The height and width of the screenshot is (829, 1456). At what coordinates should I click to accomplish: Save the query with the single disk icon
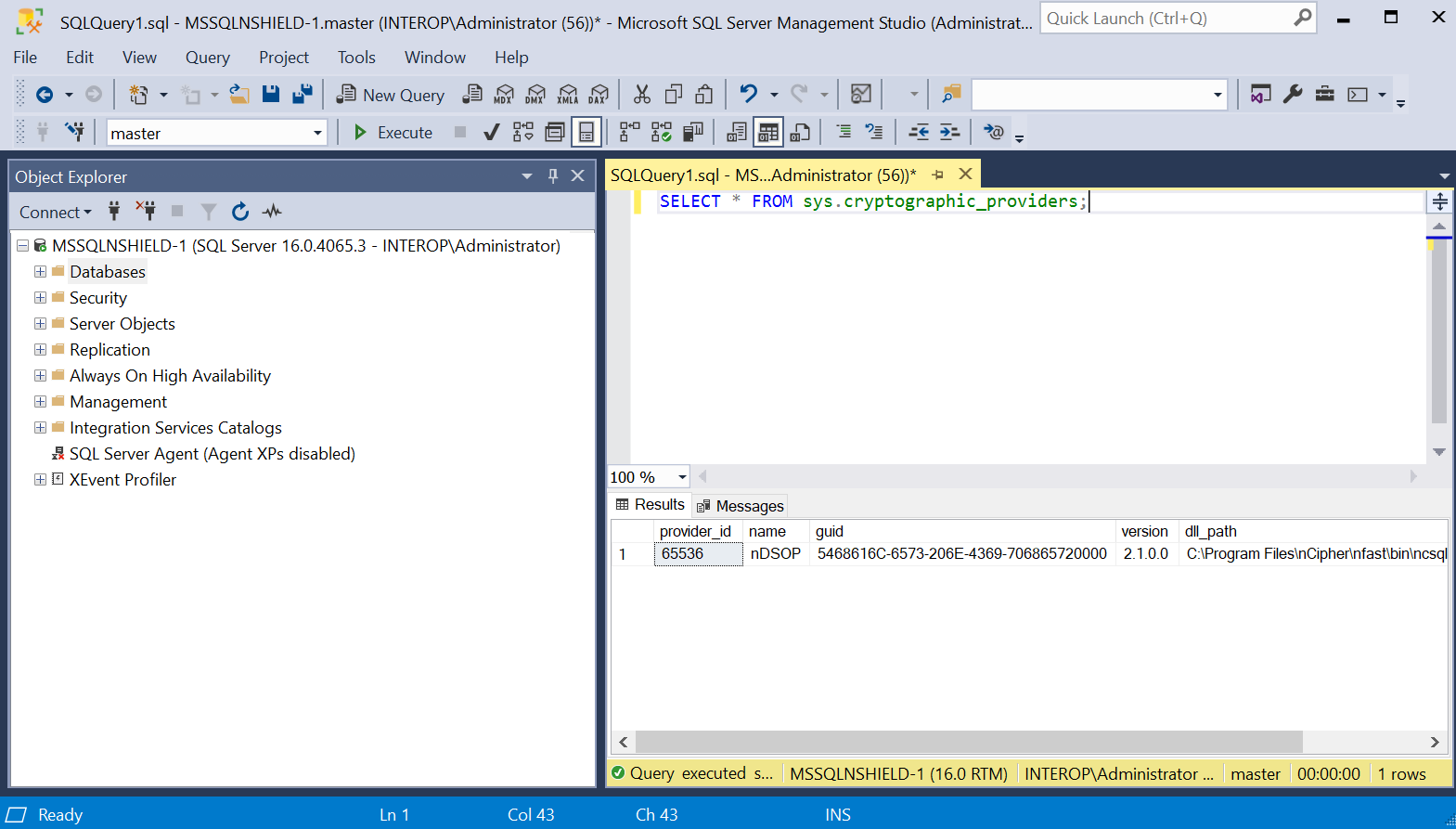click(271, 94)
